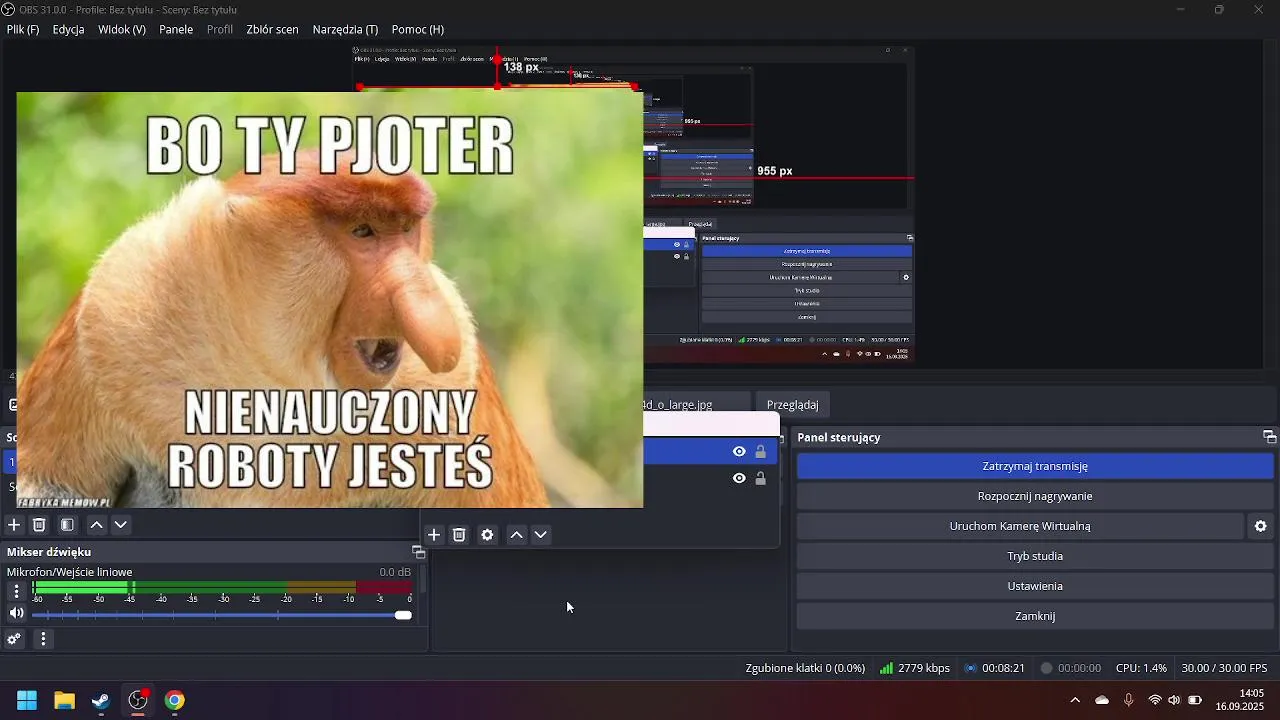The width and height of the screenshot is (1280, 720).
Task: Click Zatrzymaj transmisję button
Action: [1035, 466]
